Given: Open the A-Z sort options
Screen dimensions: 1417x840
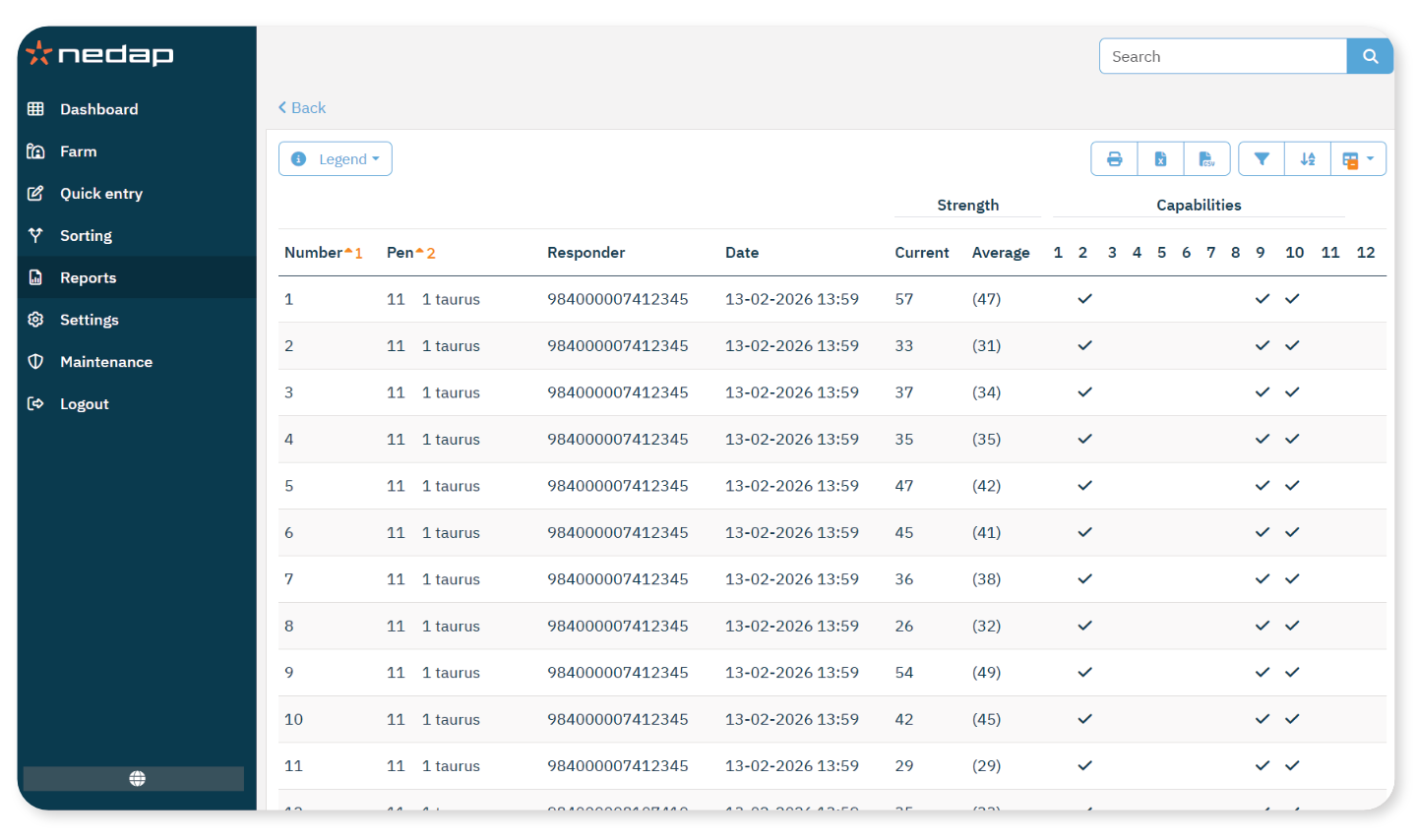Looking at the screenshot, I should (x=1308, y=158).
